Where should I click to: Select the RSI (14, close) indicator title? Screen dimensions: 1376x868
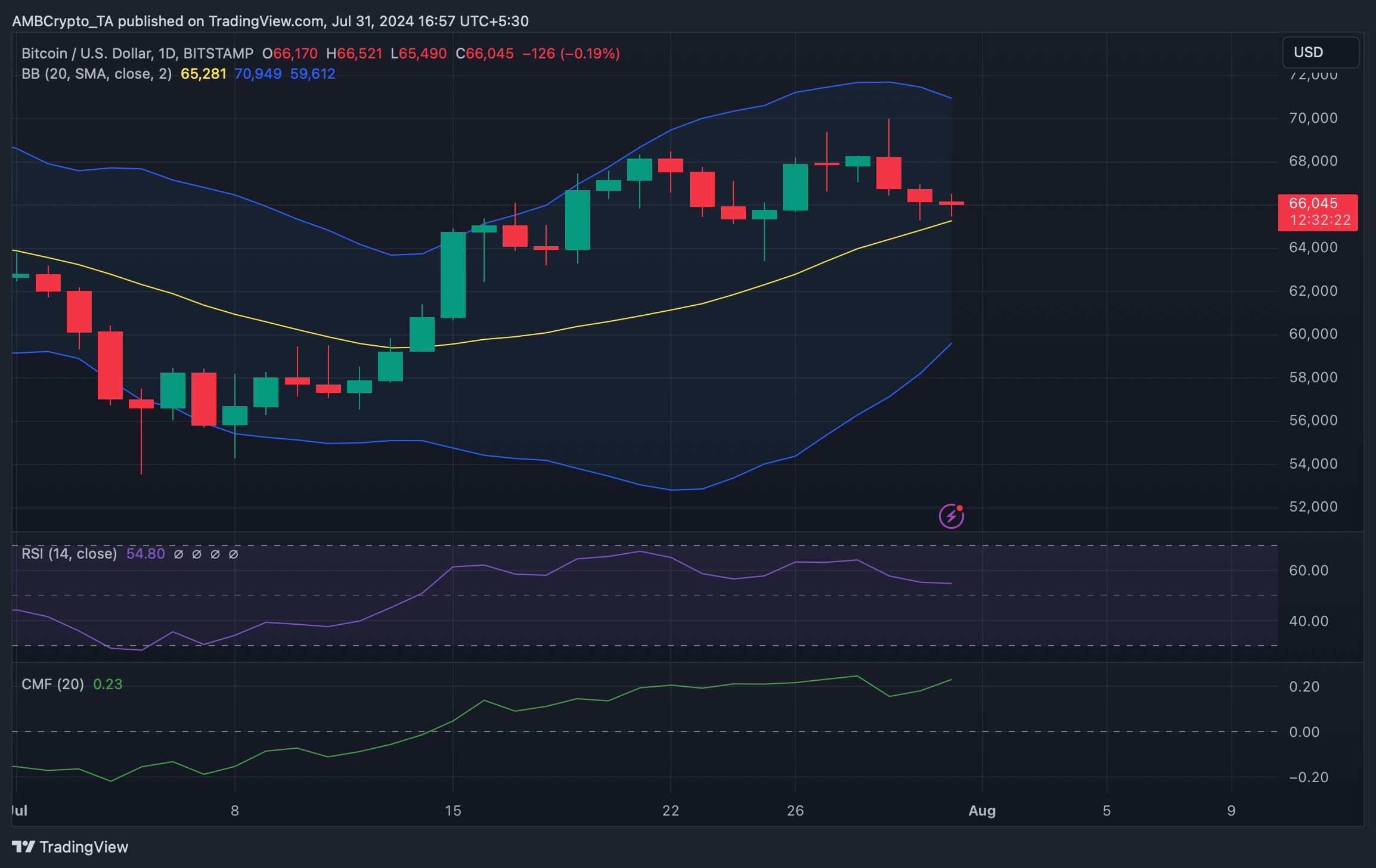coord(69,554)
